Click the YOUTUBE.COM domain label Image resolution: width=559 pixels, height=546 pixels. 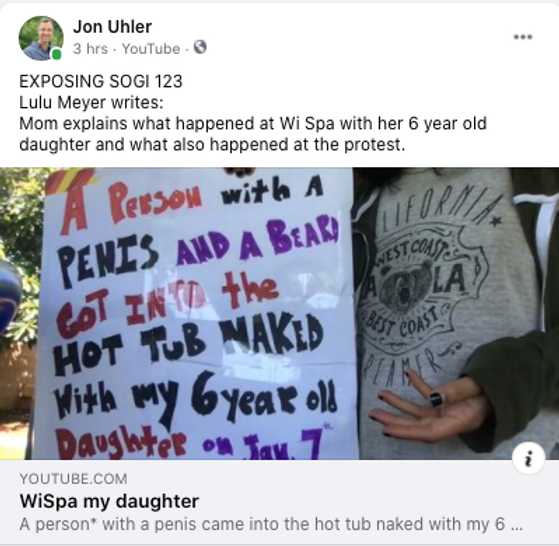(x=73, y=479)
